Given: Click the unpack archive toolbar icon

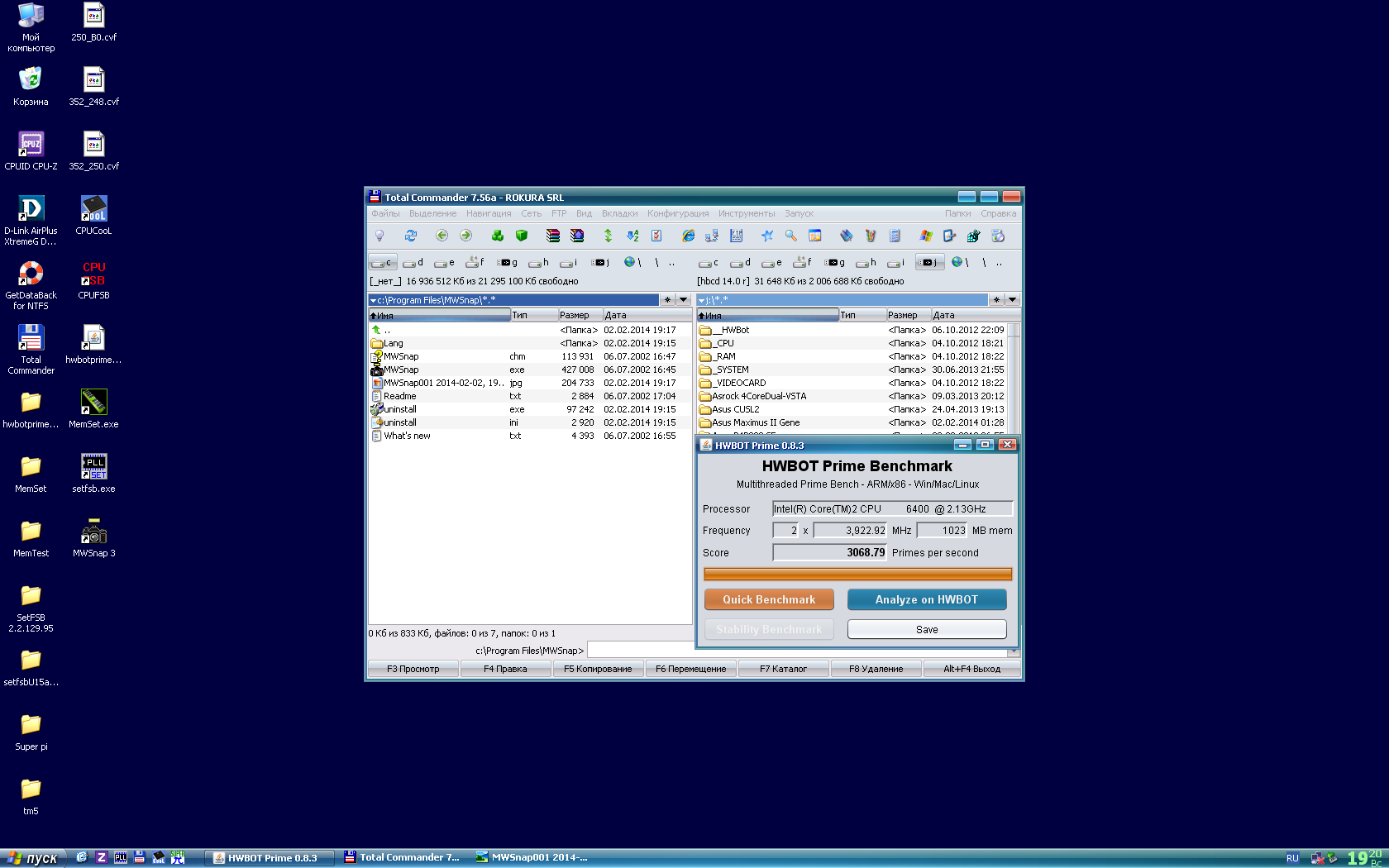Looking at the screenshot, I should click(577, 236).
